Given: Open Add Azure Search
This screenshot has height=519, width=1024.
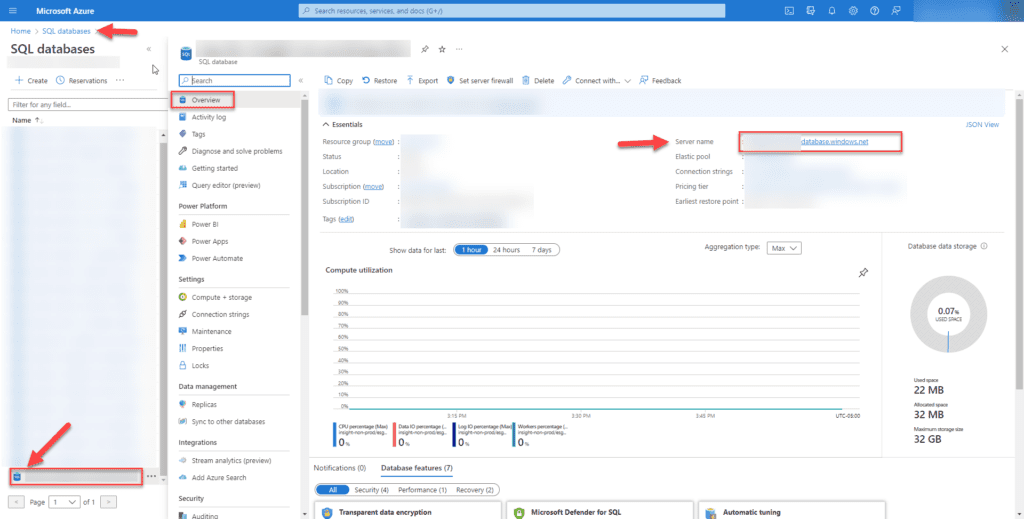Looking at the screenshot, I should (219, 477).
